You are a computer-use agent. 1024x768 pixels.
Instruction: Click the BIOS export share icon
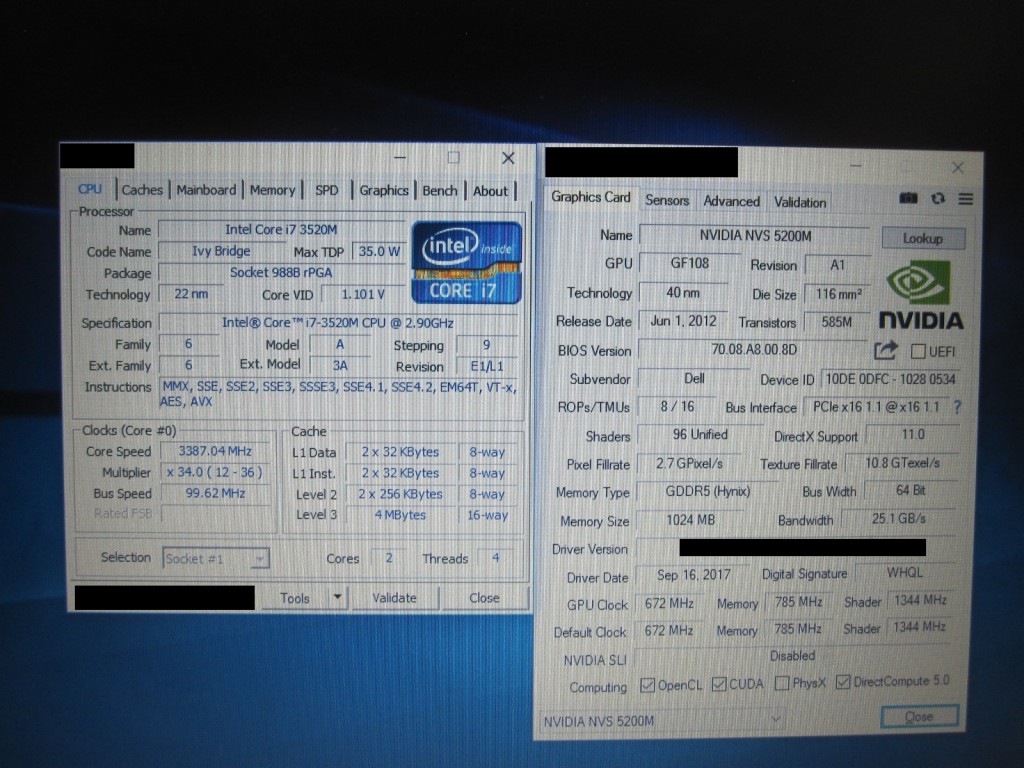coord(886,351)
